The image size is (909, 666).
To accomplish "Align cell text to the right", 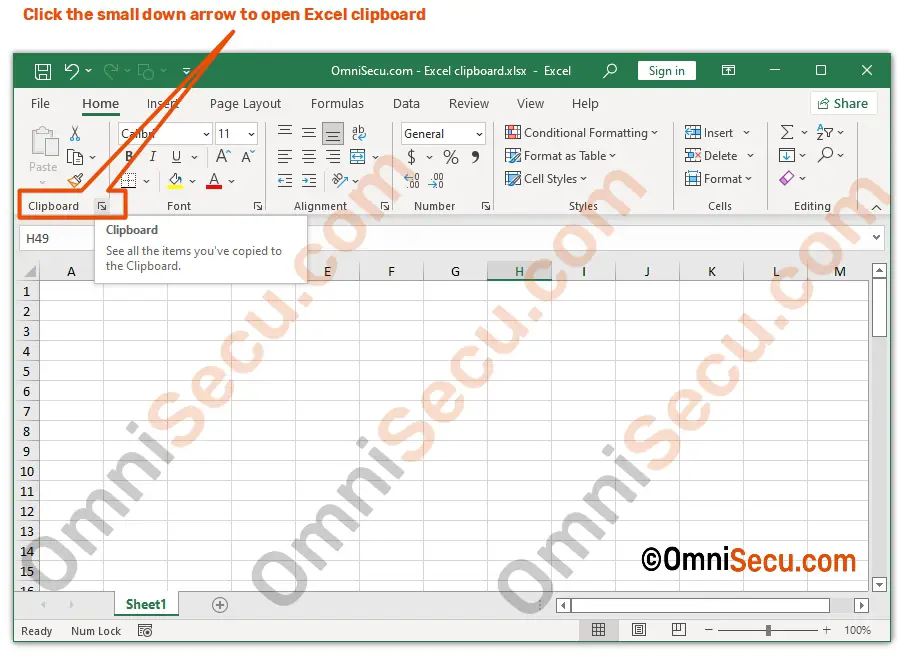I will (x=333, y=157).
